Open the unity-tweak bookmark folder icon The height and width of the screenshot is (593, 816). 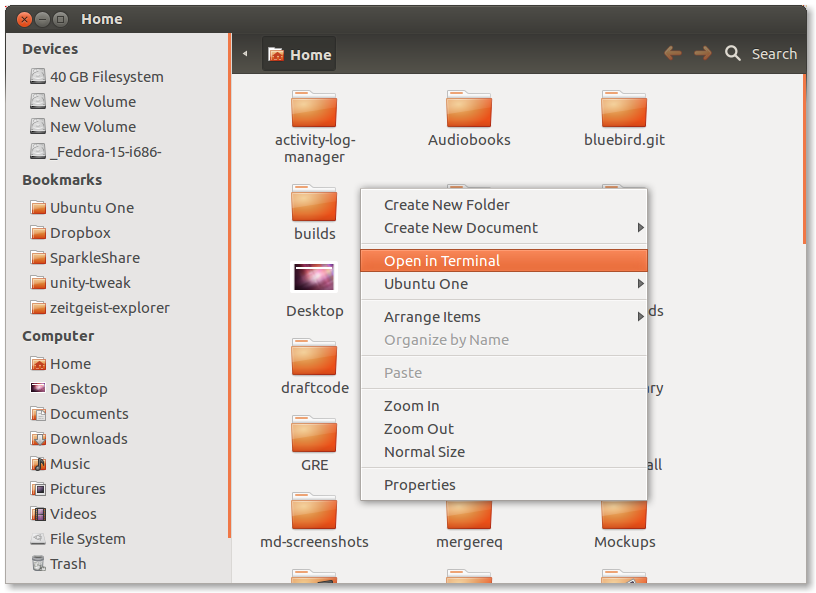[38, 283]
